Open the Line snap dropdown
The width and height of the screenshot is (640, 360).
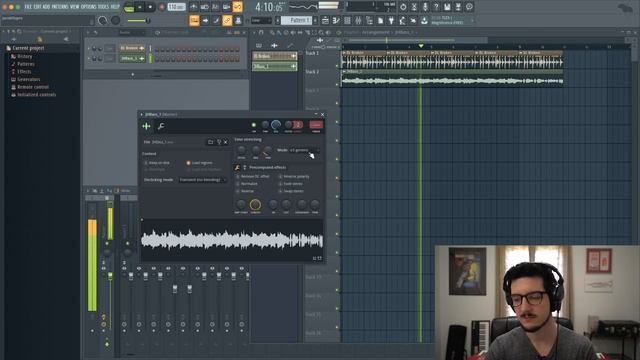[262, 20]
